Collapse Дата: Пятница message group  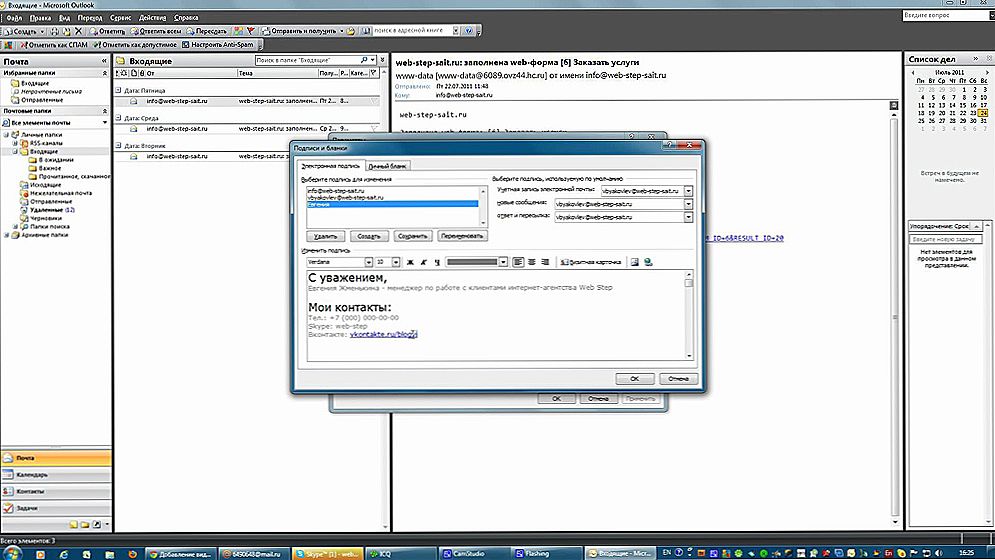click(x=118, y=90)
